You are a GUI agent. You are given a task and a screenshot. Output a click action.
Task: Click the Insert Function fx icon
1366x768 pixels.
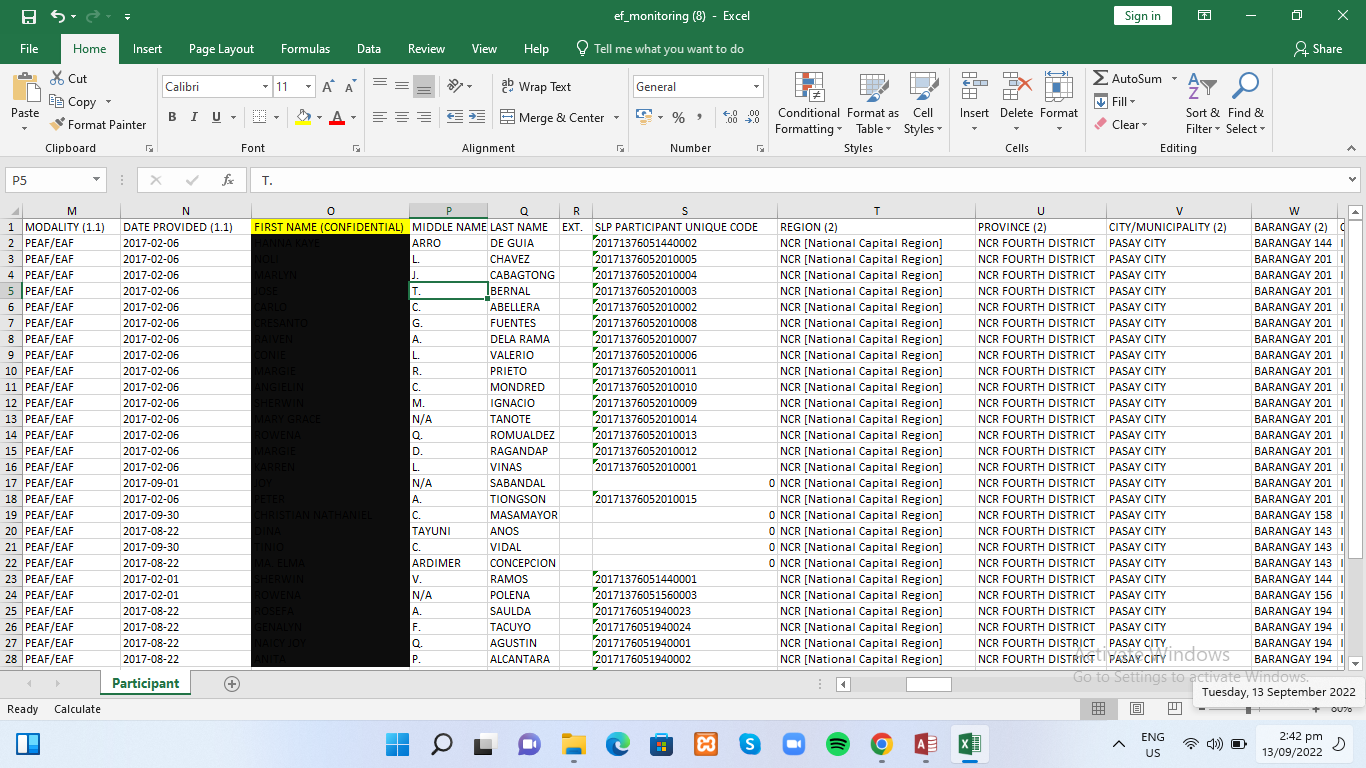tap(228, 180)
